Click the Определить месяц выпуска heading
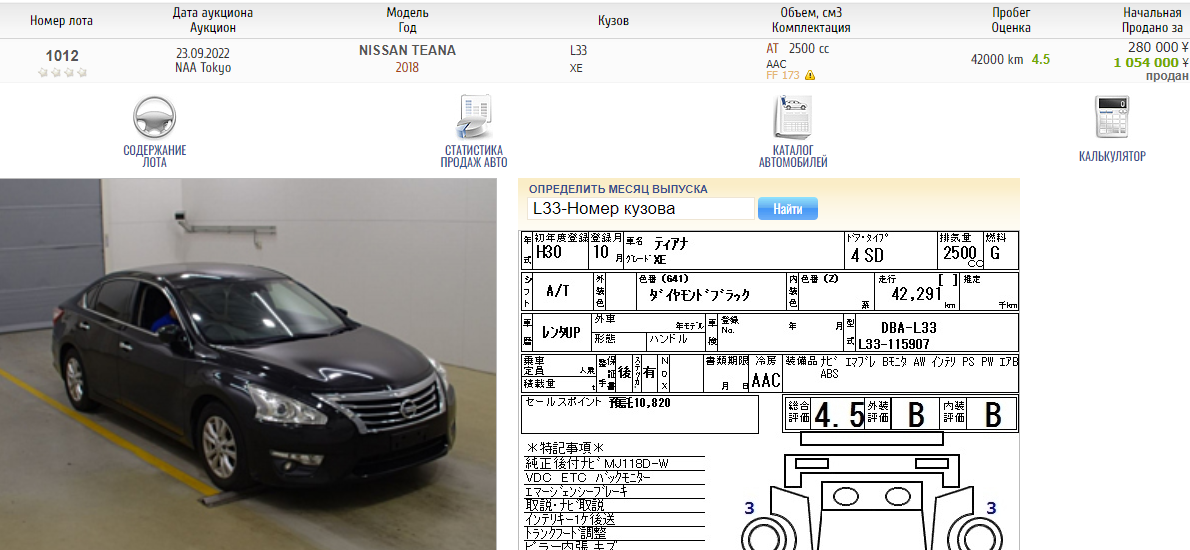The height and width of the screenshot is (550, 1190). tap(618, 189)
